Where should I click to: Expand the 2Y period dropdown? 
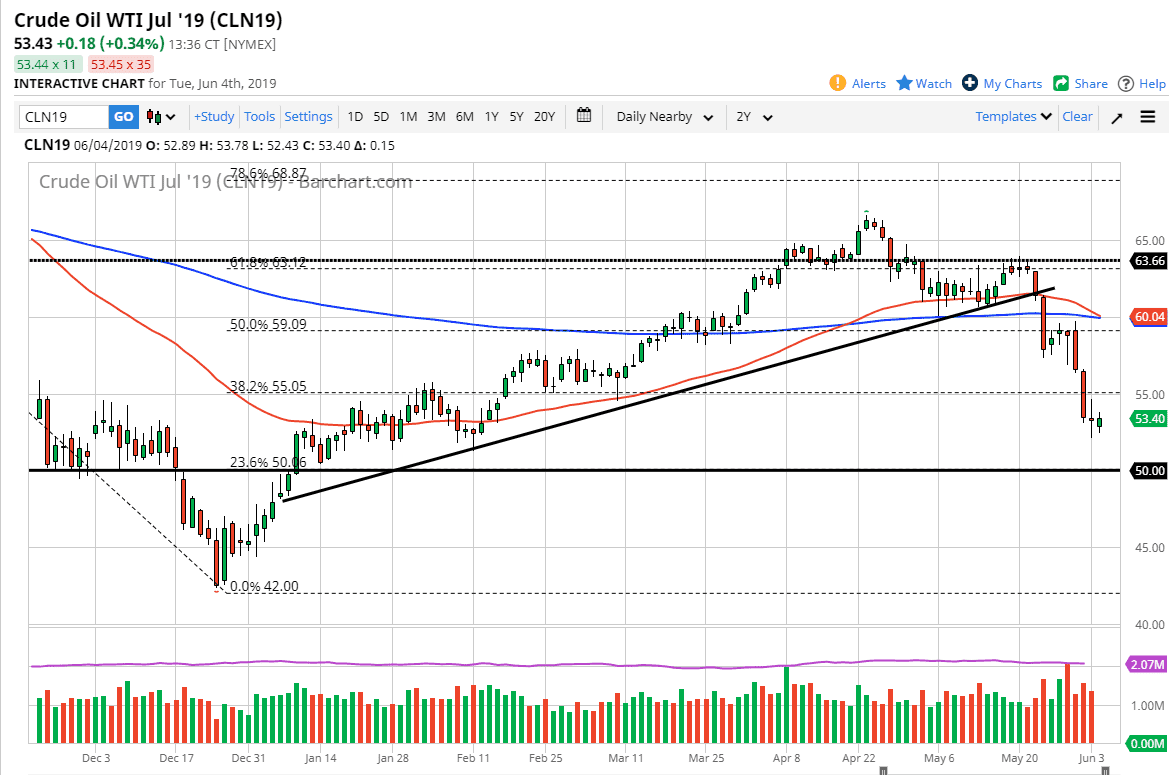click(x=754, y=117)
